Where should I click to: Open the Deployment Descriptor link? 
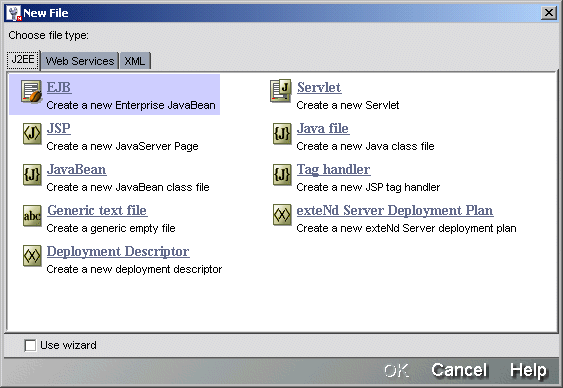point(118,251)
